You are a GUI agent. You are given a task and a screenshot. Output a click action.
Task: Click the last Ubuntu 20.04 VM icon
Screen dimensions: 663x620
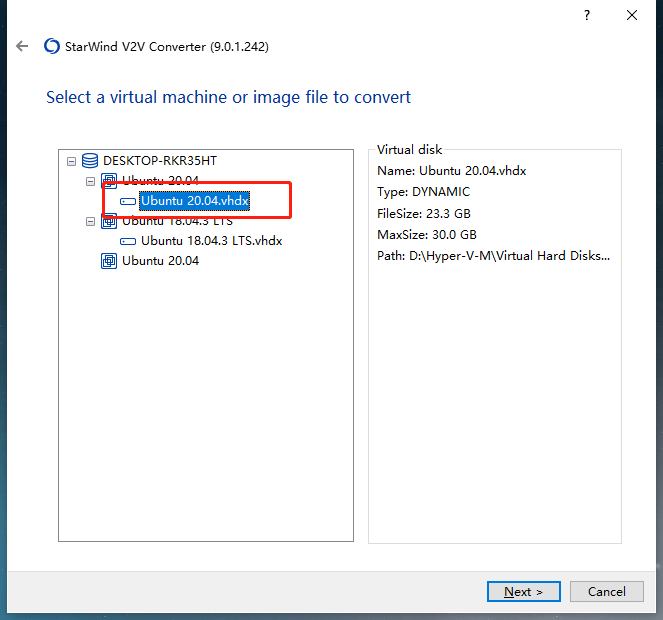coord(109,261)
